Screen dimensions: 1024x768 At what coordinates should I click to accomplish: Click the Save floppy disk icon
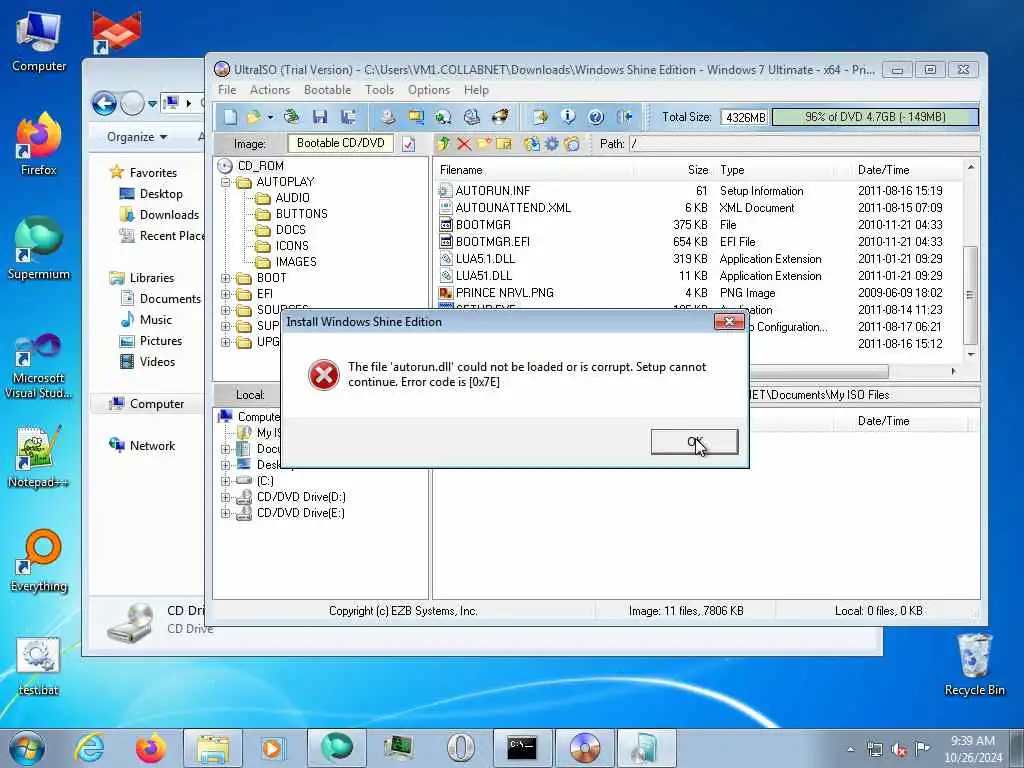point(320,117)
